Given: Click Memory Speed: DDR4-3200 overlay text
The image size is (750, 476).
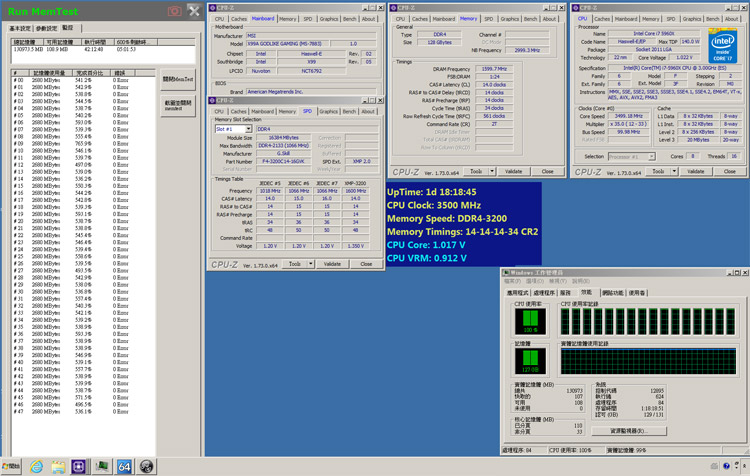Looking at the screenshot, I should (x=447, y=219).
